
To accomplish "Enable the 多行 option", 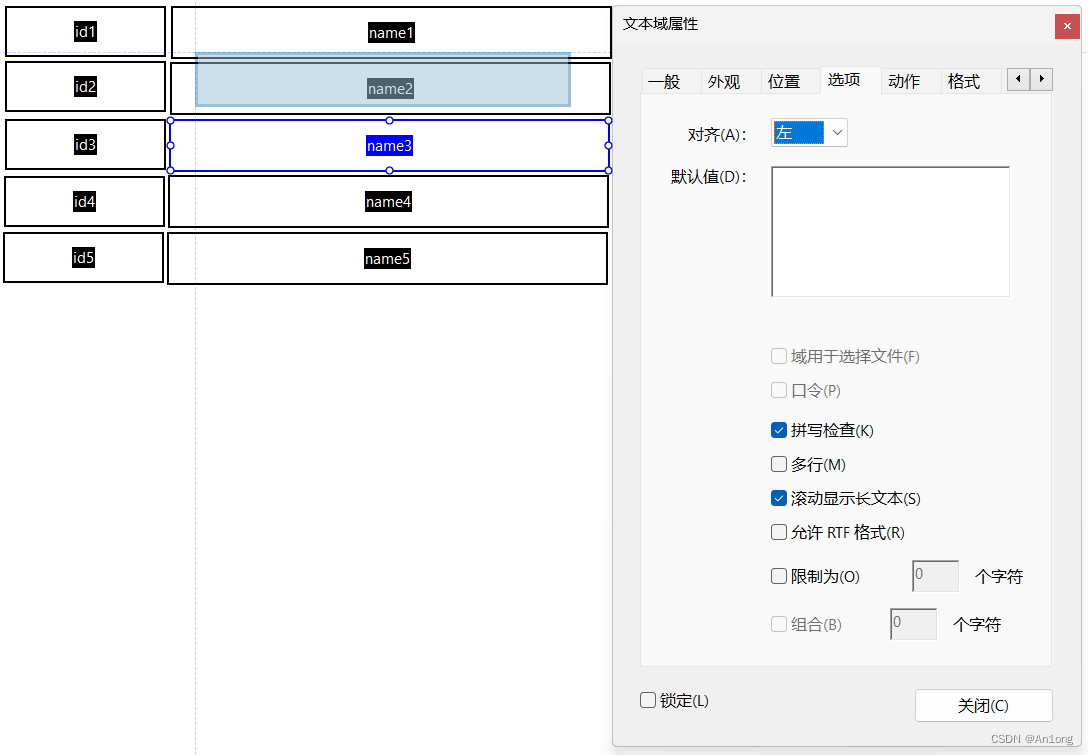I will 779,464.
